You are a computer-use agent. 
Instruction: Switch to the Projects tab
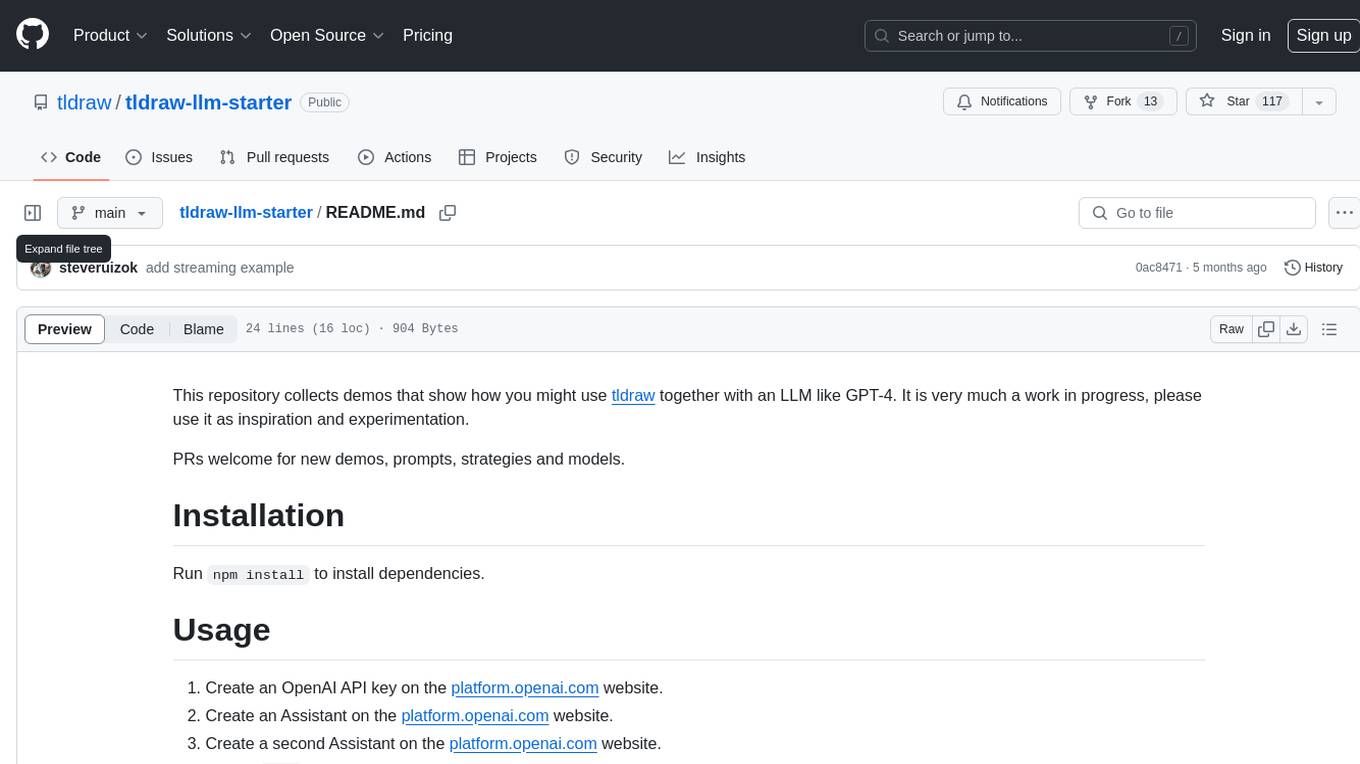[497, 157]
